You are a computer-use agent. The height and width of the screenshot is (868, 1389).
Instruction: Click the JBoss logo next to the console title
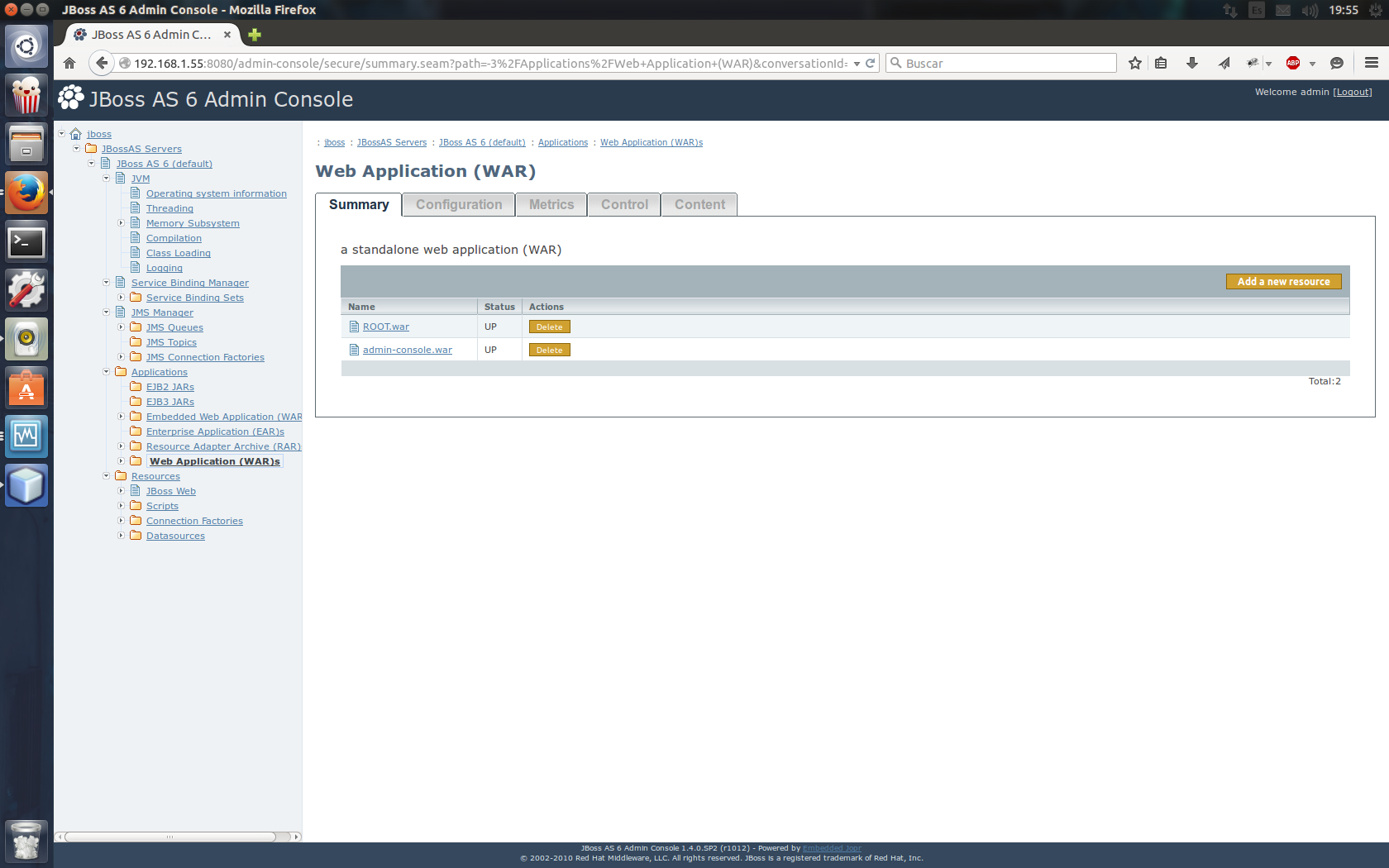click(x=70, y=98)
